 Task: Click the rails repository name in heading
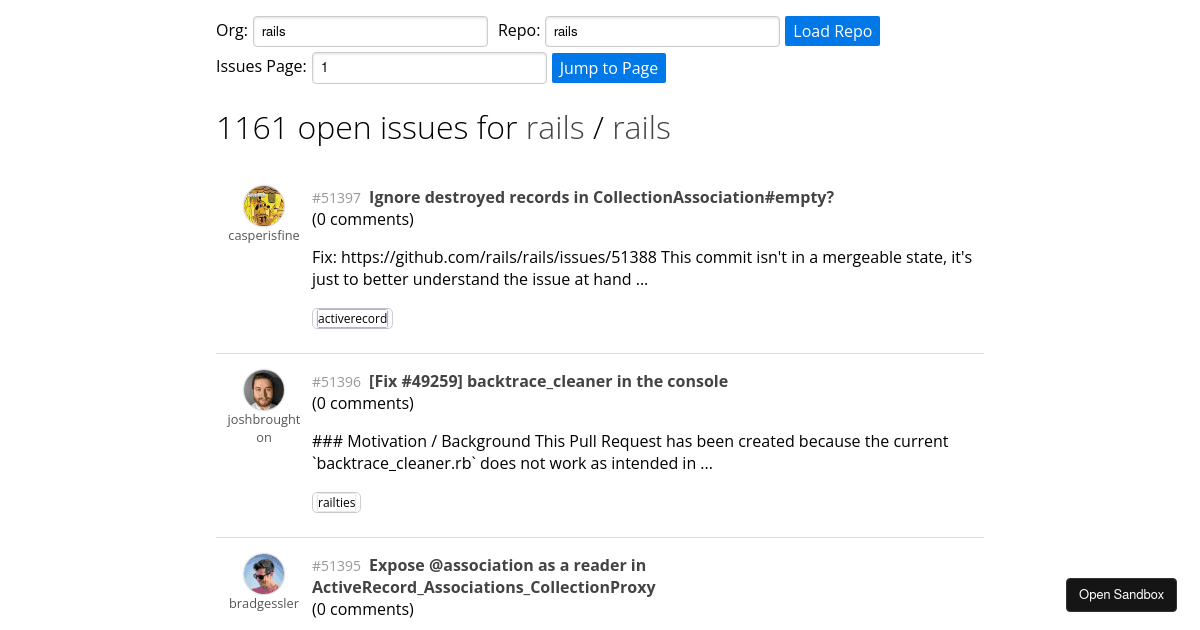[641, 127]
